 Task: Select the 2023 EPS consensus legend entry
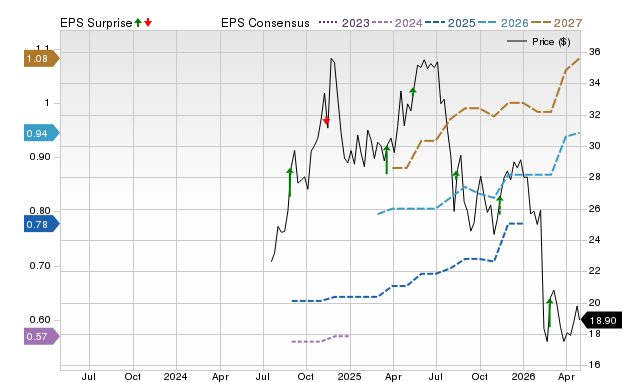click(x=344, y=23)
